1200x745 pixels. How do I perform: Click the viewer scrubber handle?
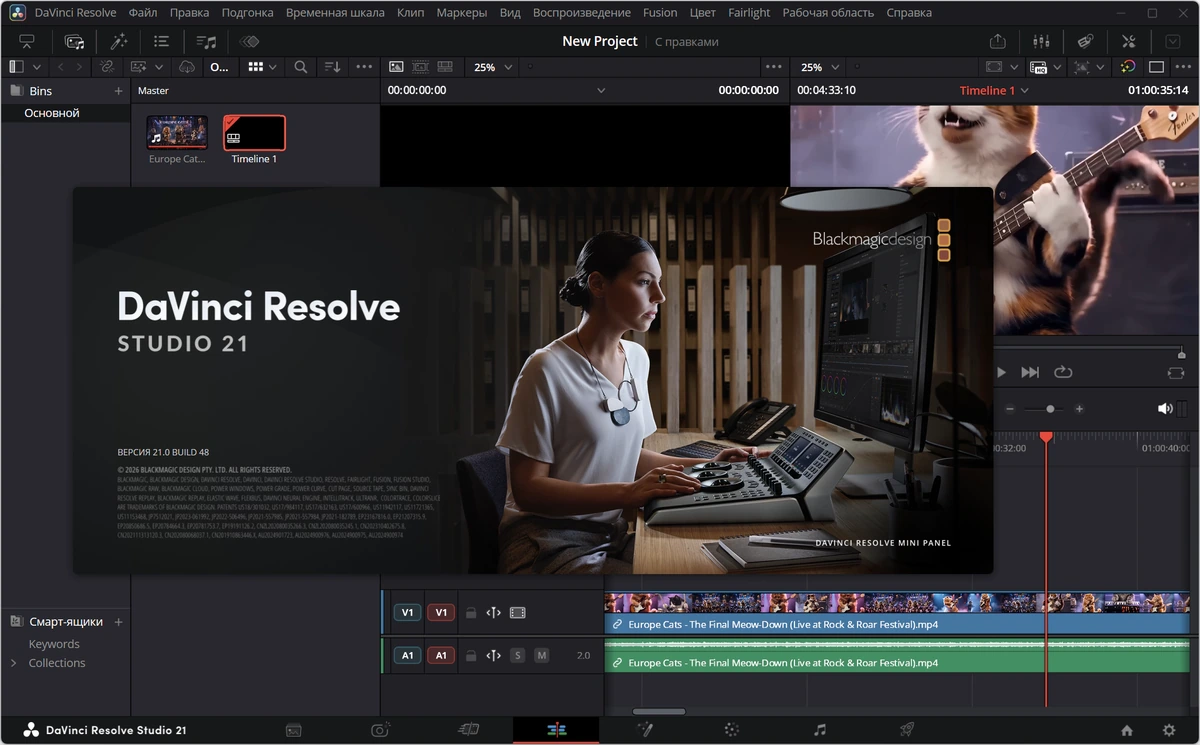point(1181,354)
